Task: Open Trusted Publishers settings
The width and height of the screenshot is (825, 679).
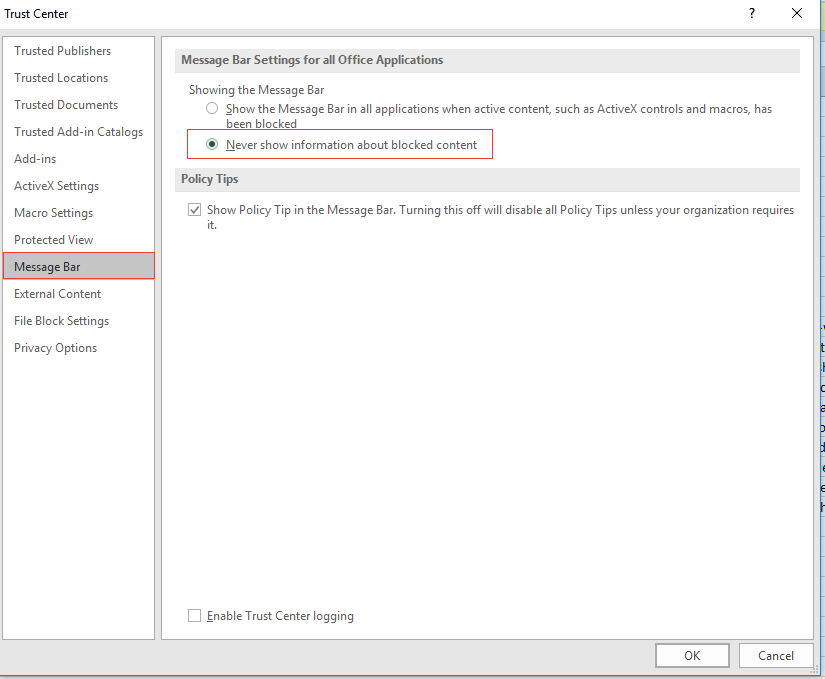Action: (x=62, y=51)
